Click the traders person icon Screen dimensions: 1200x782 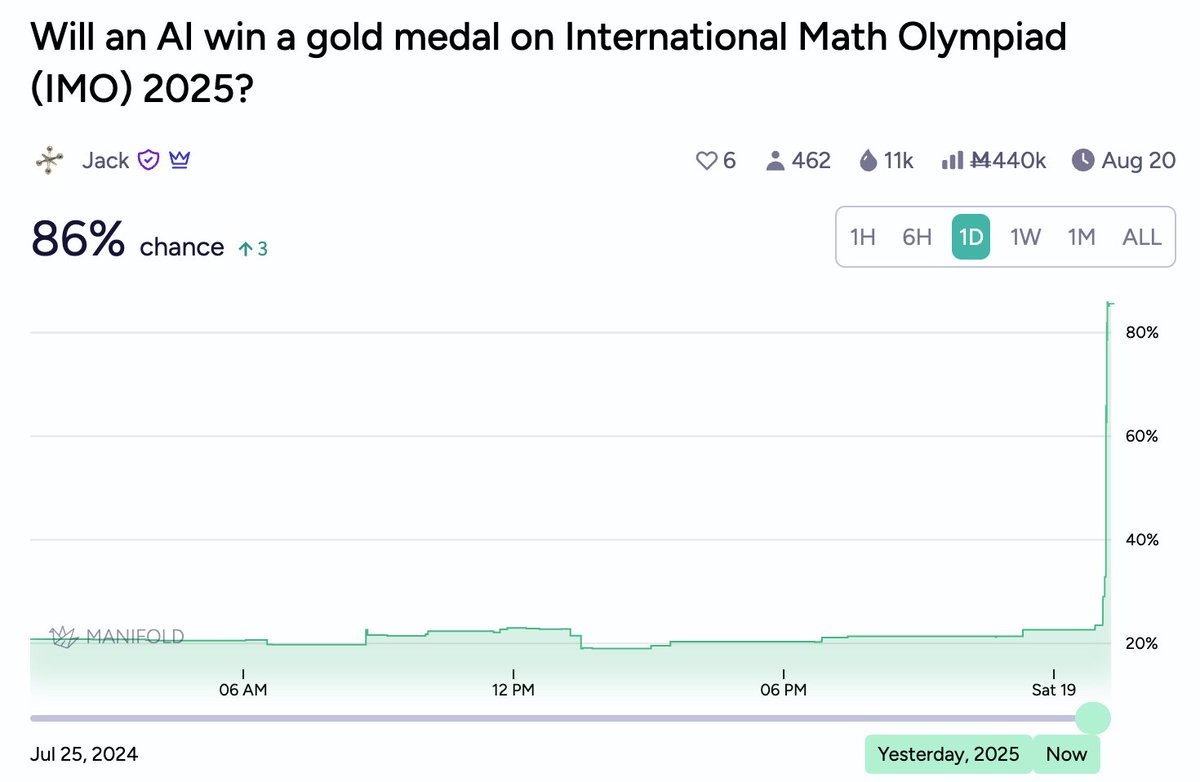[x=774, y=160]
